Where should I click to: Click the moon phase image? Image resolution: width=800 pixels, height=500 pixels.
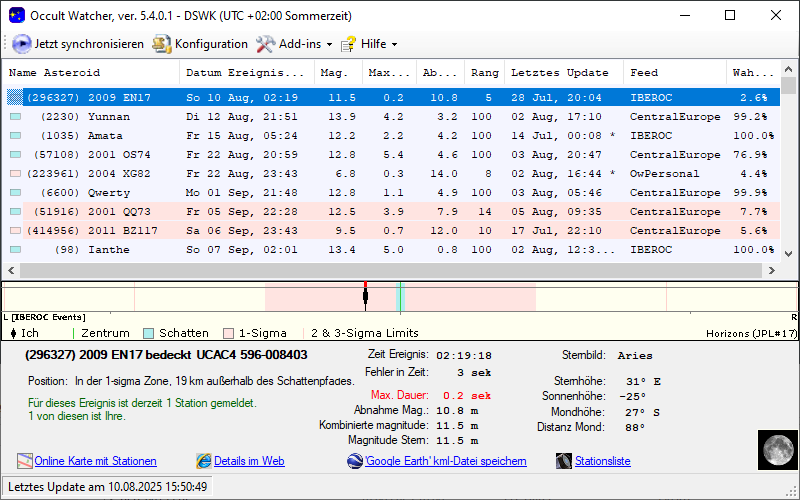coord(775,449)
